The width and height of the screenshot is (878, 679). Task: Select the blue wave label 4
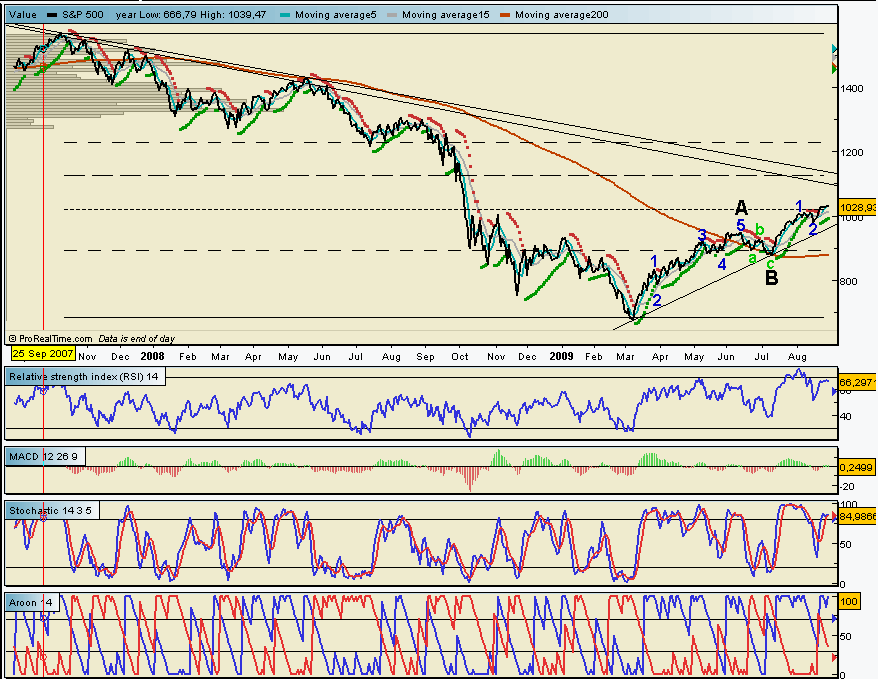tap(722, 265)
